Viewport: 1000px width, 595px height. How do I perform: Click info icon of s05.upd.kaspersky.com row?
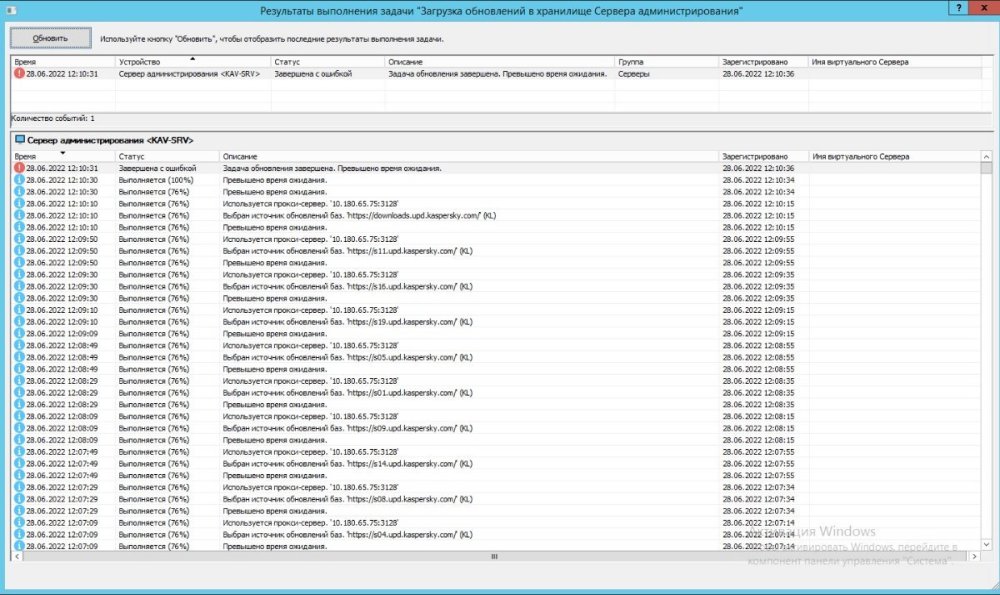pos(19,357)
